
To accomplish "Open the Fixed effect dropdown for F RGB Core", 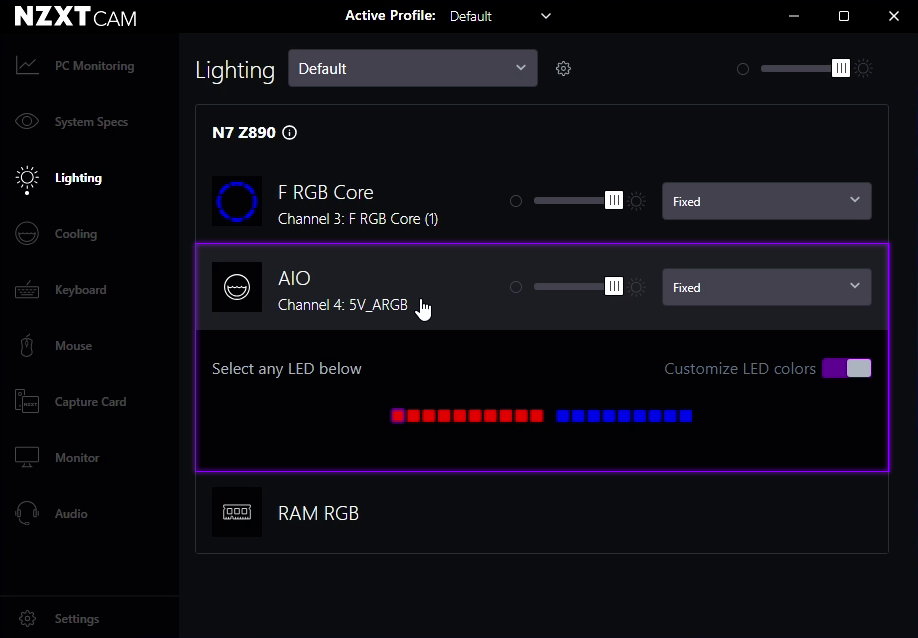I will click(766, 201).
